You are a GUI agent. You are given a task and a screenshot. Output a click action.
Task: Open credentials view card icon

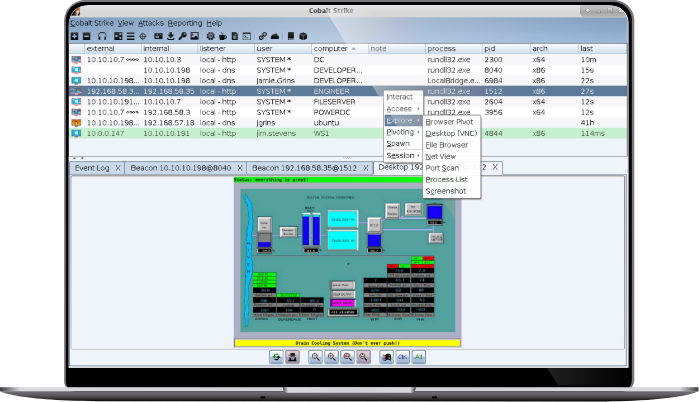pos(158,36)
